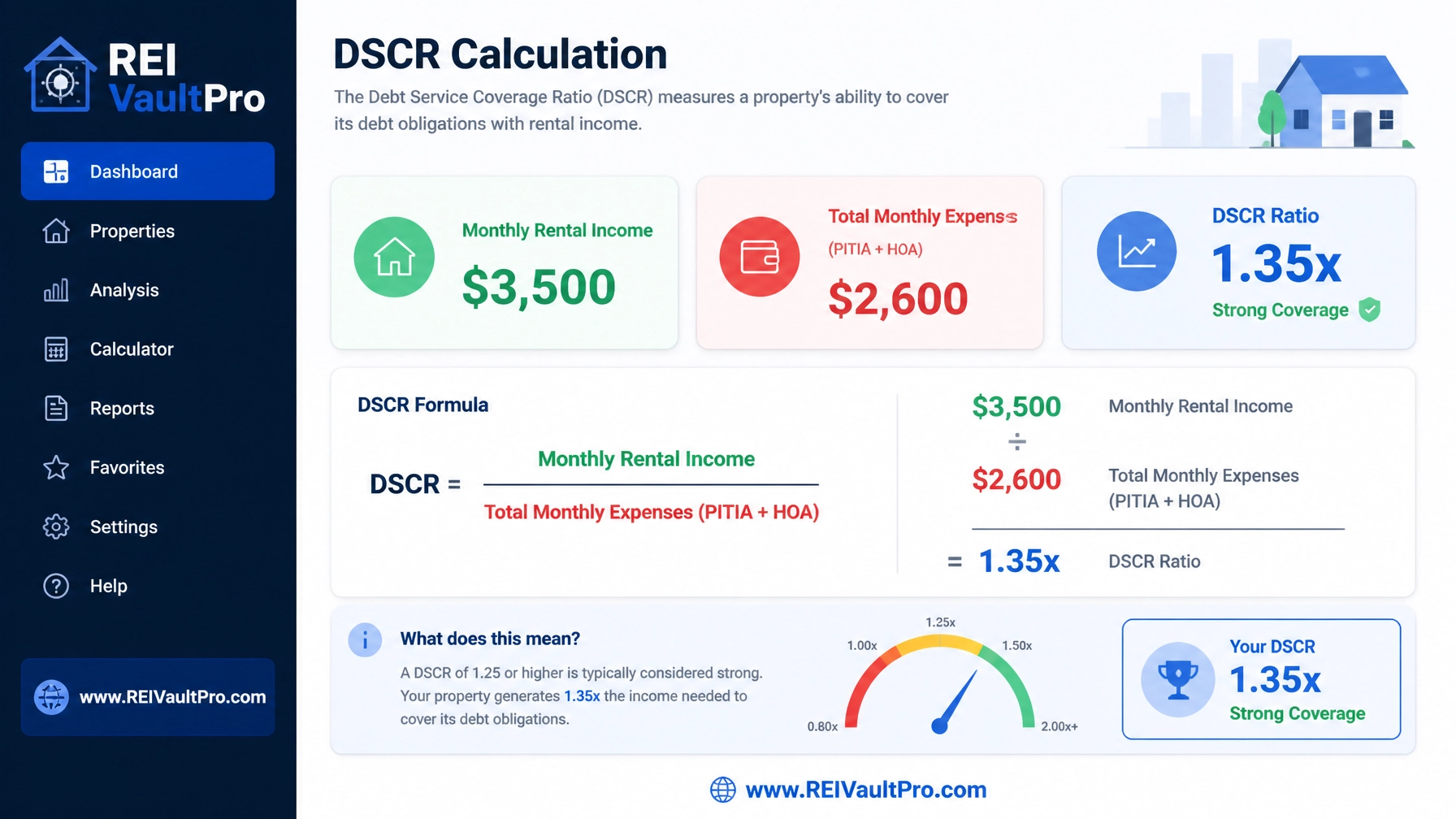Click the REI VaultPro logo icon
The width and height of the screenshot is (1456, 819).
click(60, 76)
